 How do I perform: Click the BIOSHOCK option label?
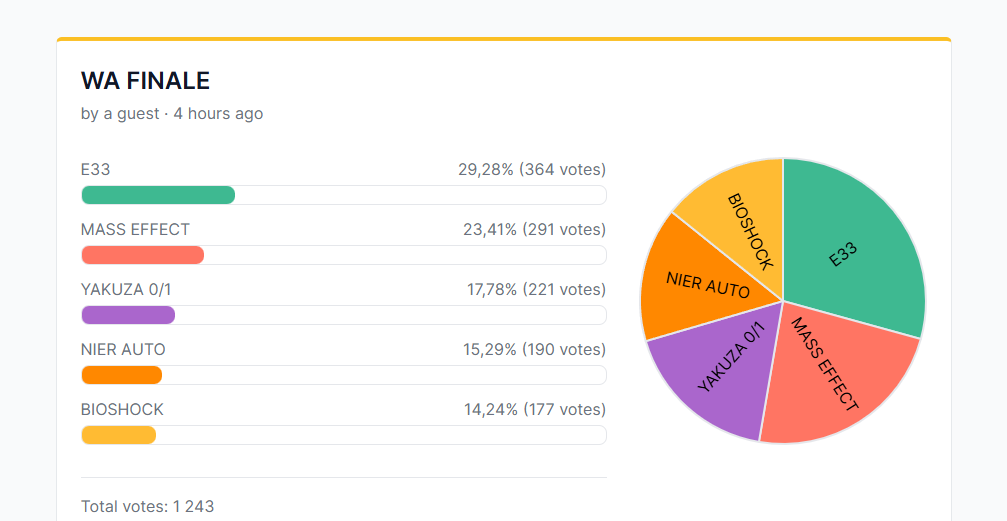tap(123, 409)
